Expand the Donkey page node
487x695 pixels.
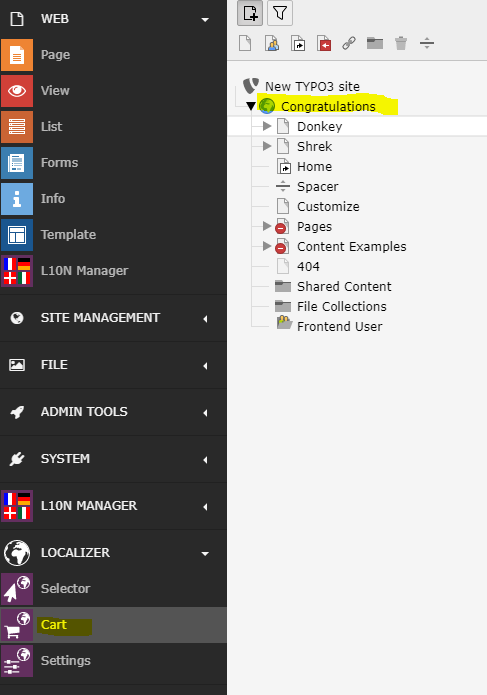pos(267,126)
